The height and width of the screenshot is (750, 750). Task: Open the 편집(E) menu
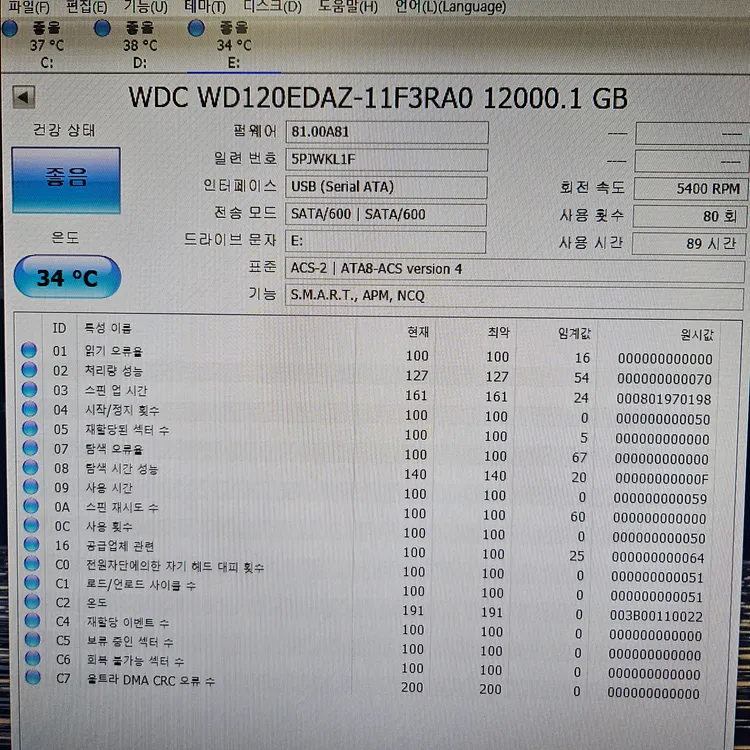[87, 7]
